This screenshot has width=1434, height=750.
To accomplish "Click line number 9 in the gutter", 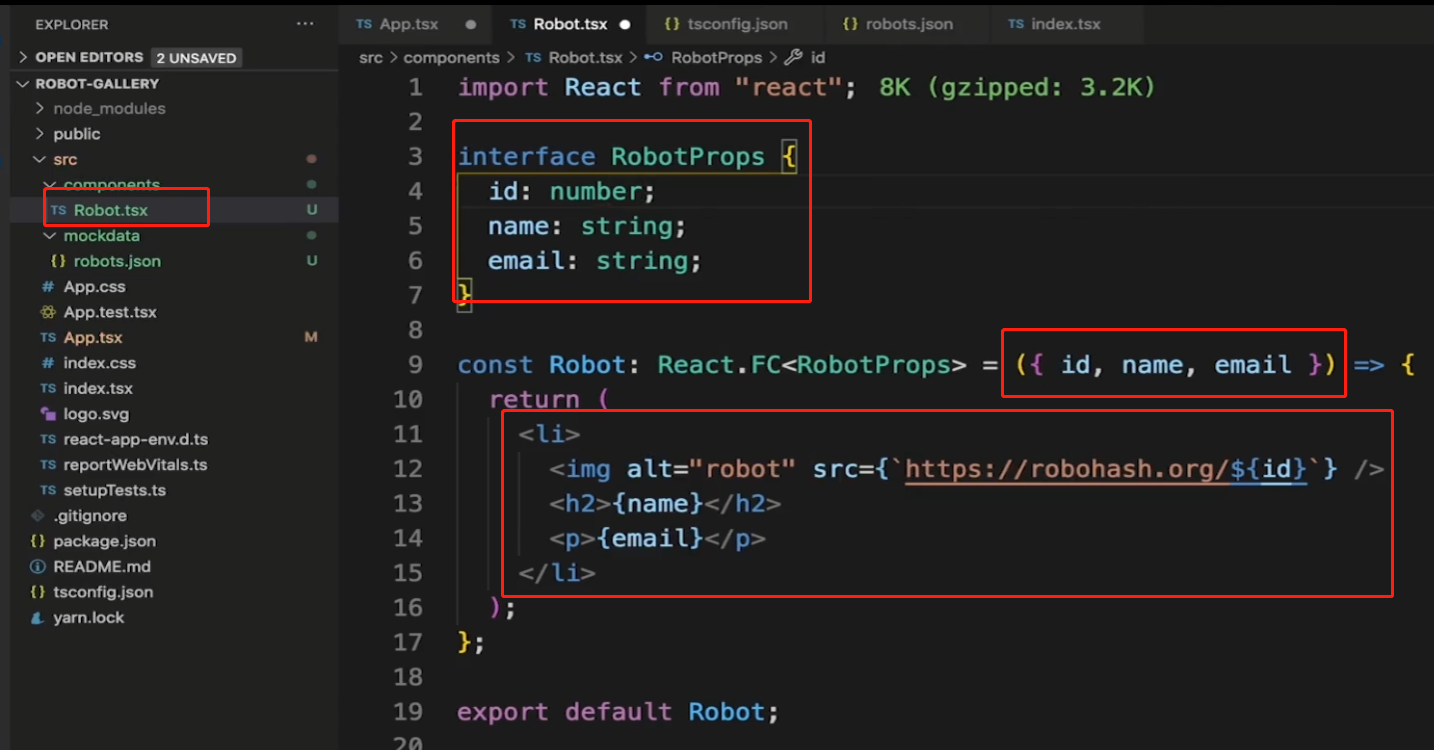I will coord(415,365).
